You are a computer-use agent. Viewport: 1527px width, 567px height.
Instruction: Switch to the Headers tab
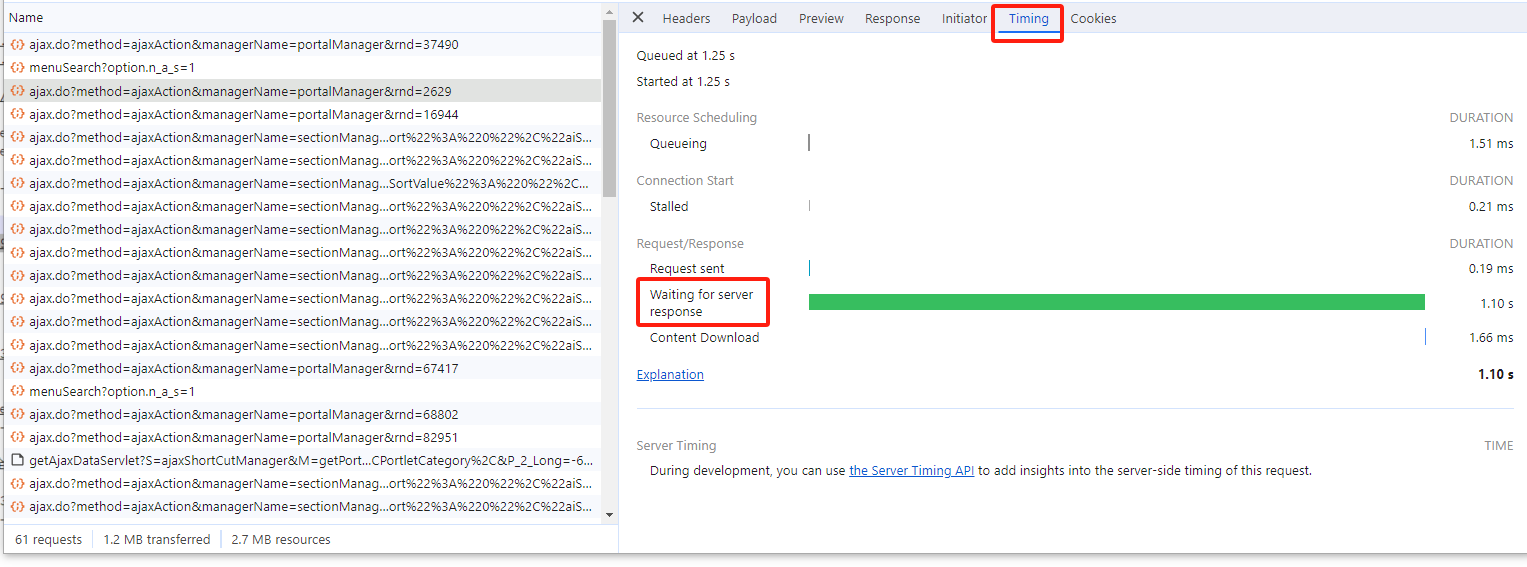point(686,19)
